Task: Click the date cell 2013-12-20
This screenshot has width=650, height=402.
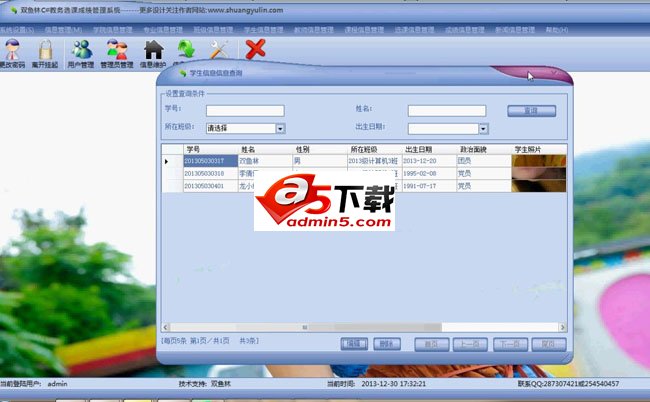Action: [429, 161]
